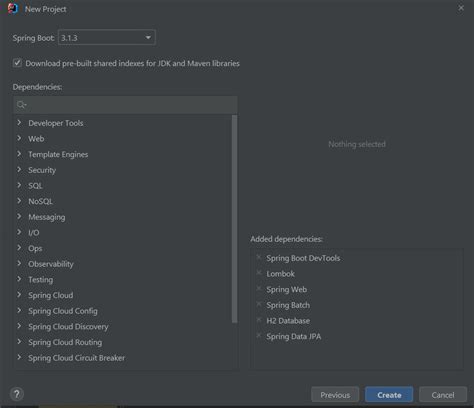This screenshot has width=474, height=408.
Task: Expand the Observability category
Action: (x=19, y=264)
